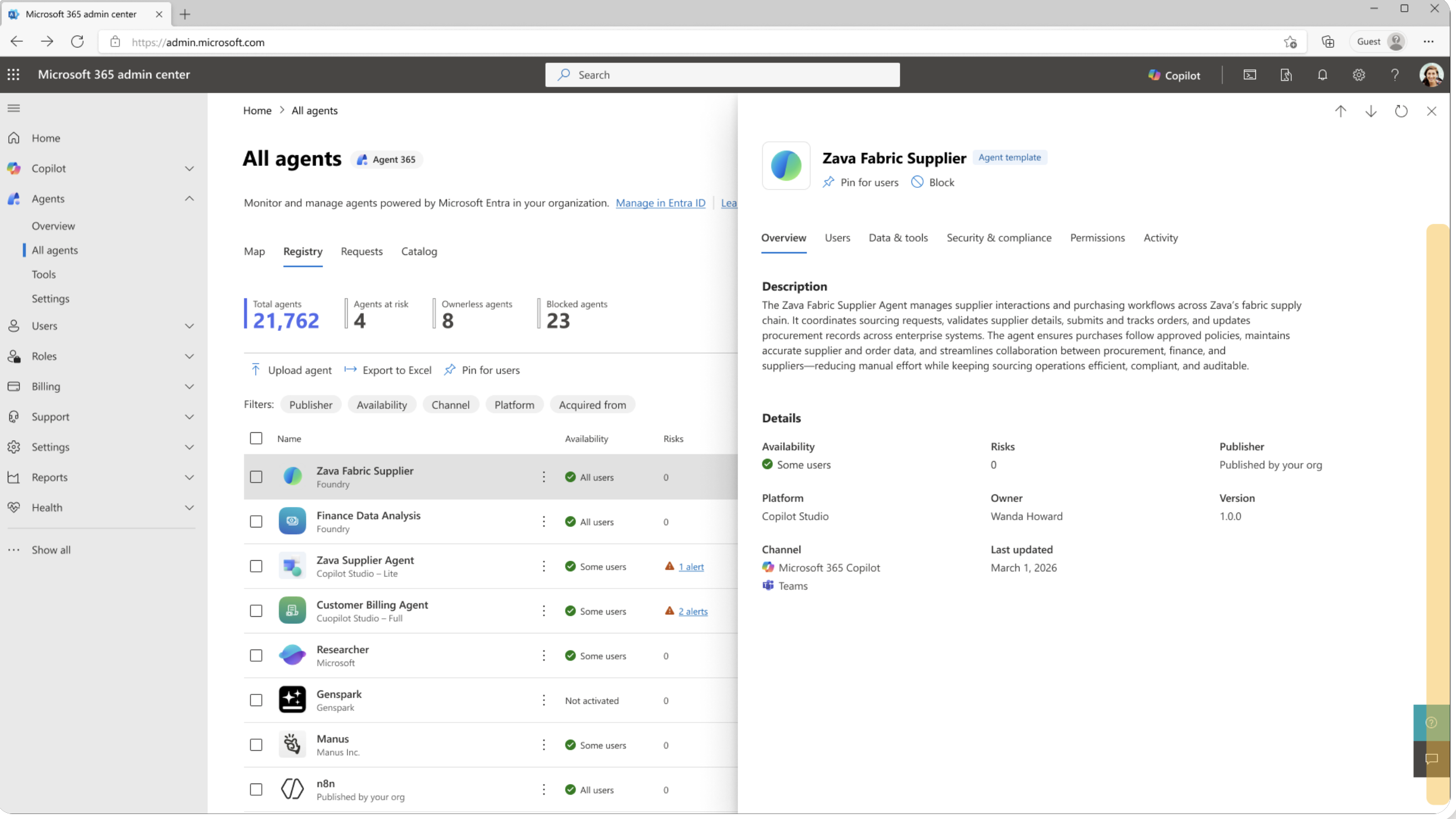The image size is (1456, 819).
Task: Expand the Billing navigation section
Action: coord(190,386)
